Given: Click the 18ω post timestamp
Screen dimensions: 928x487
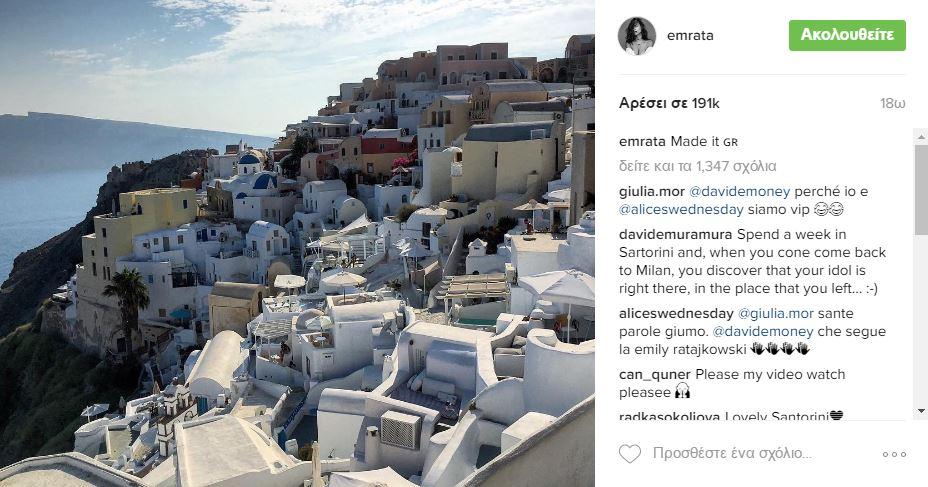Looking at the screenshot, I should [892, 104].
